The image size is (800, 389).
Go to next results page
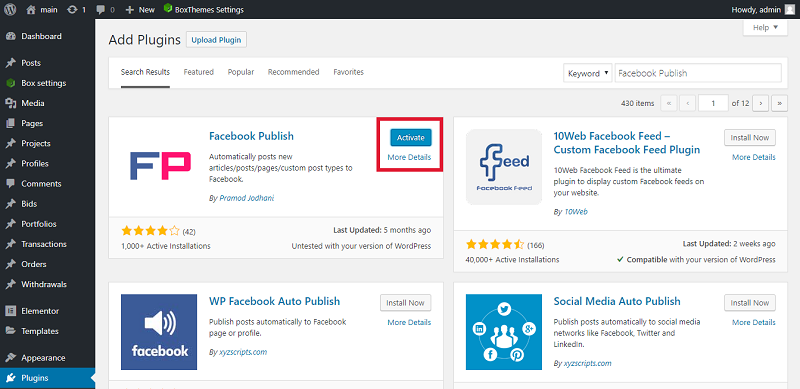pyautogui.click(x=761, y=103)
